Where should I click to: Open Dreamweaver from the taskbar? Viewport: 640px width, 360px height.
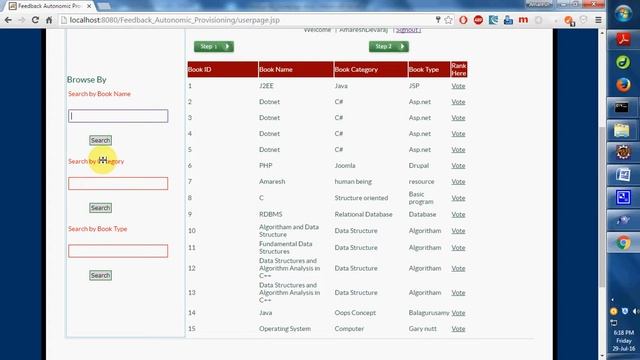(623, 62)
